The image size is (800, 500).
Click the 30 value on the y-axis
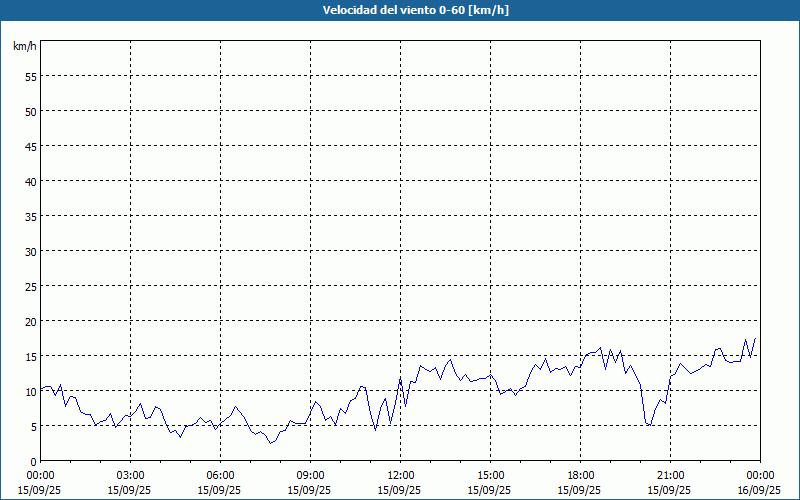click(30, 251)
